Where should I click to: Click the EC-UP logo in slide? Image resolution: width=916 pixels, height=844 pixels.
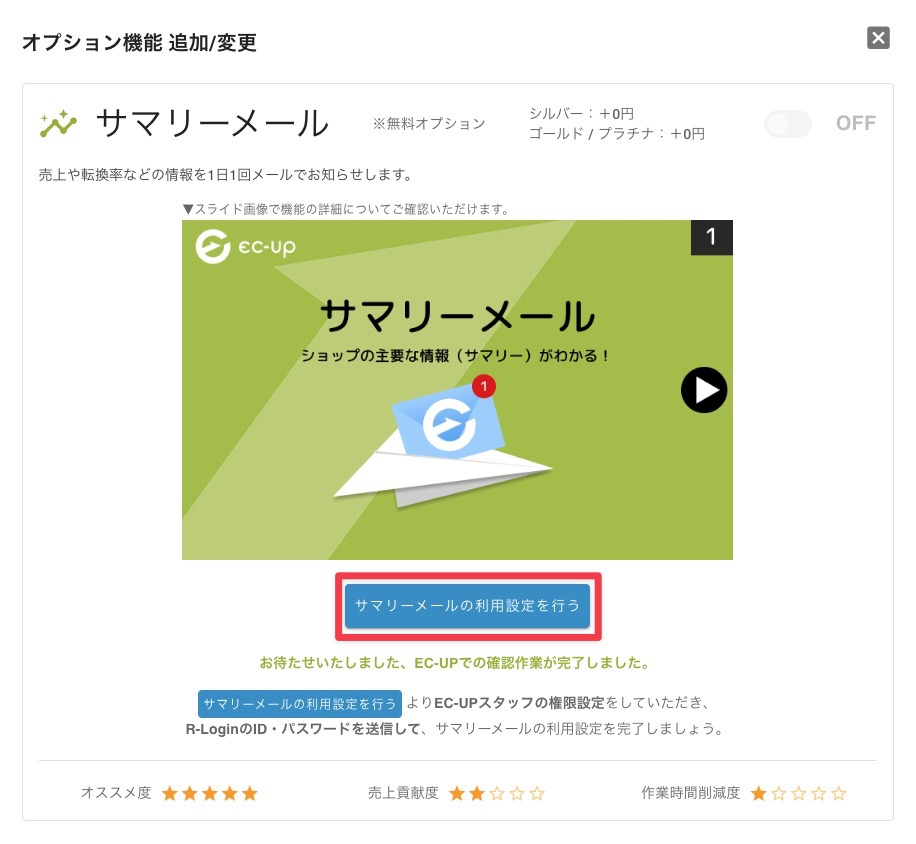[245, 246]
